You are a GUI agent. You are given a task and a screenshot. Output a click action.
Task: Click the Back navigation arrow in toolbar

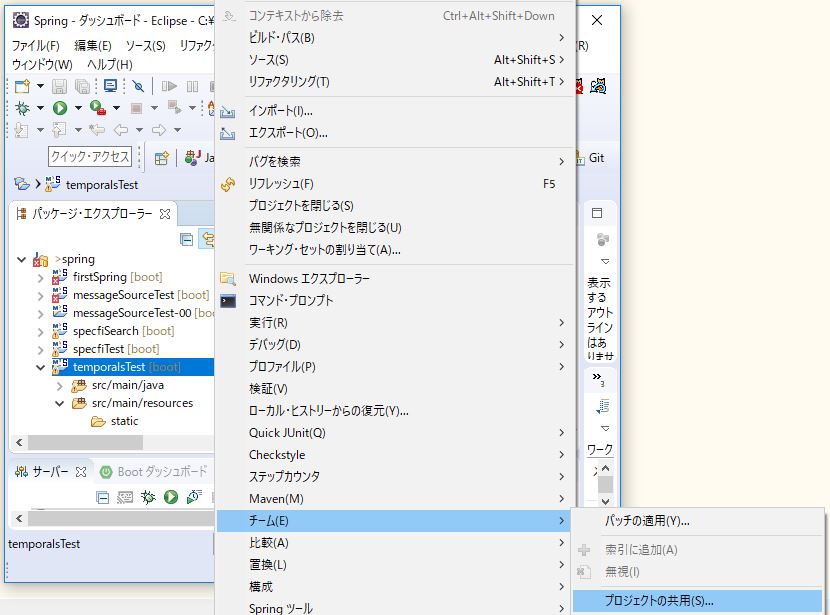121,130
